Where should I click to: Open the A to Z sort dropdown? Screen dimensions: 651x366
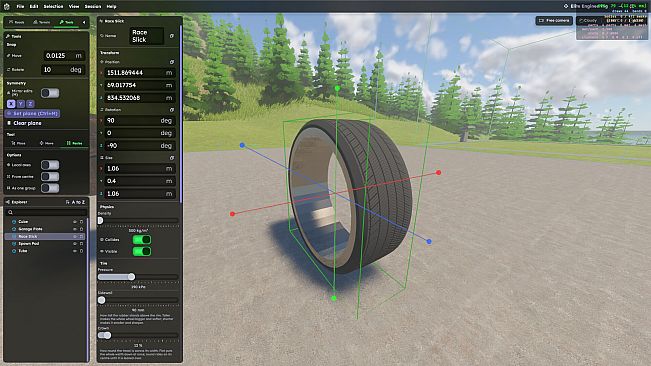75,202
